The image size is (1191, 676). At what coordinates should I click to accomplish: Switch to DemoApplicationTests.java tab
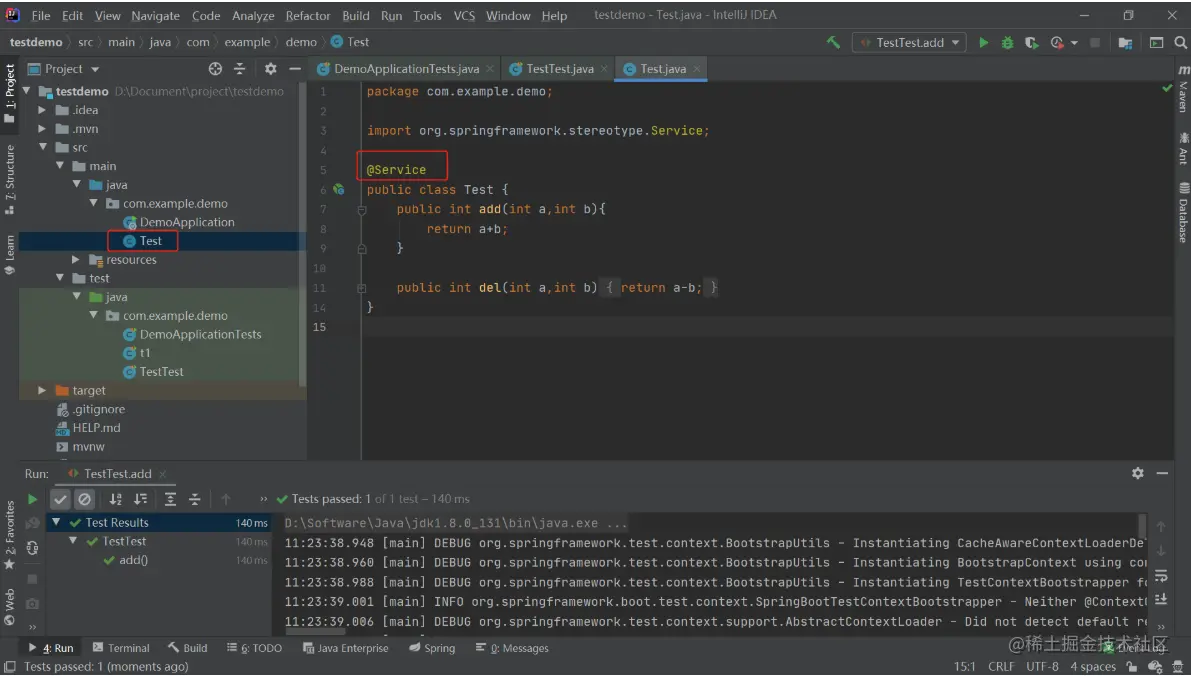[406, 69]
